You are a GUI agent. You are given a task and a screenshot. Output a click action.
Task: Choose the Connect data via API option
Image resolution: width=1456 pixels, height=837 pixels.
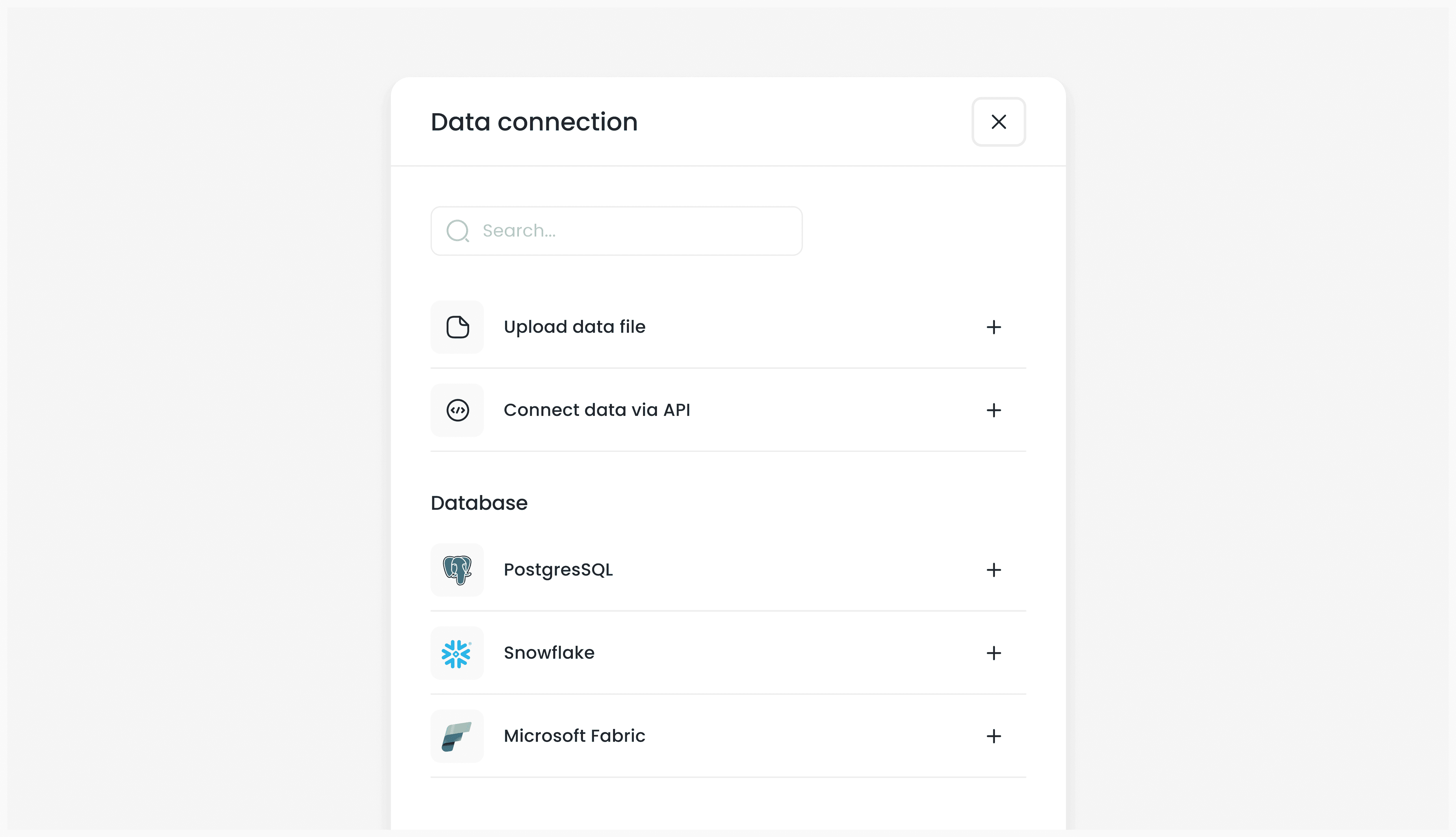click(x=597, y=410)
